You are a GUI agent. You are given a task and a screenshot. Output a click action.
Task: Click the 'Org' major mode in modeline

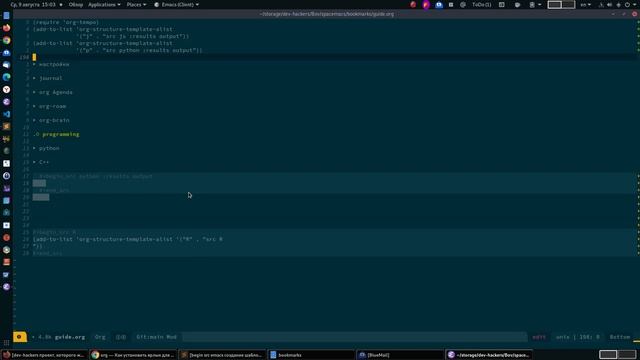coord(100,337)
